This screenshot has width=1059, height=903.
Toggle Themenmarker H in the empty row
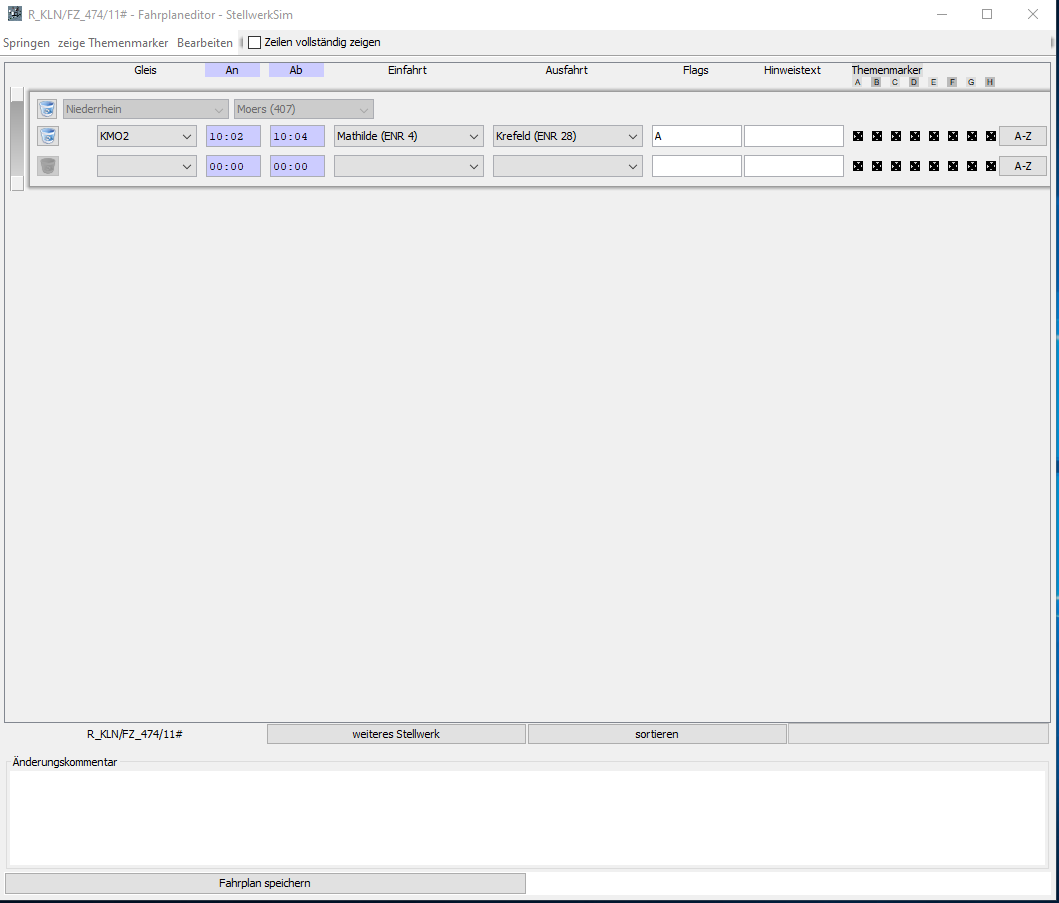[991, 166]
